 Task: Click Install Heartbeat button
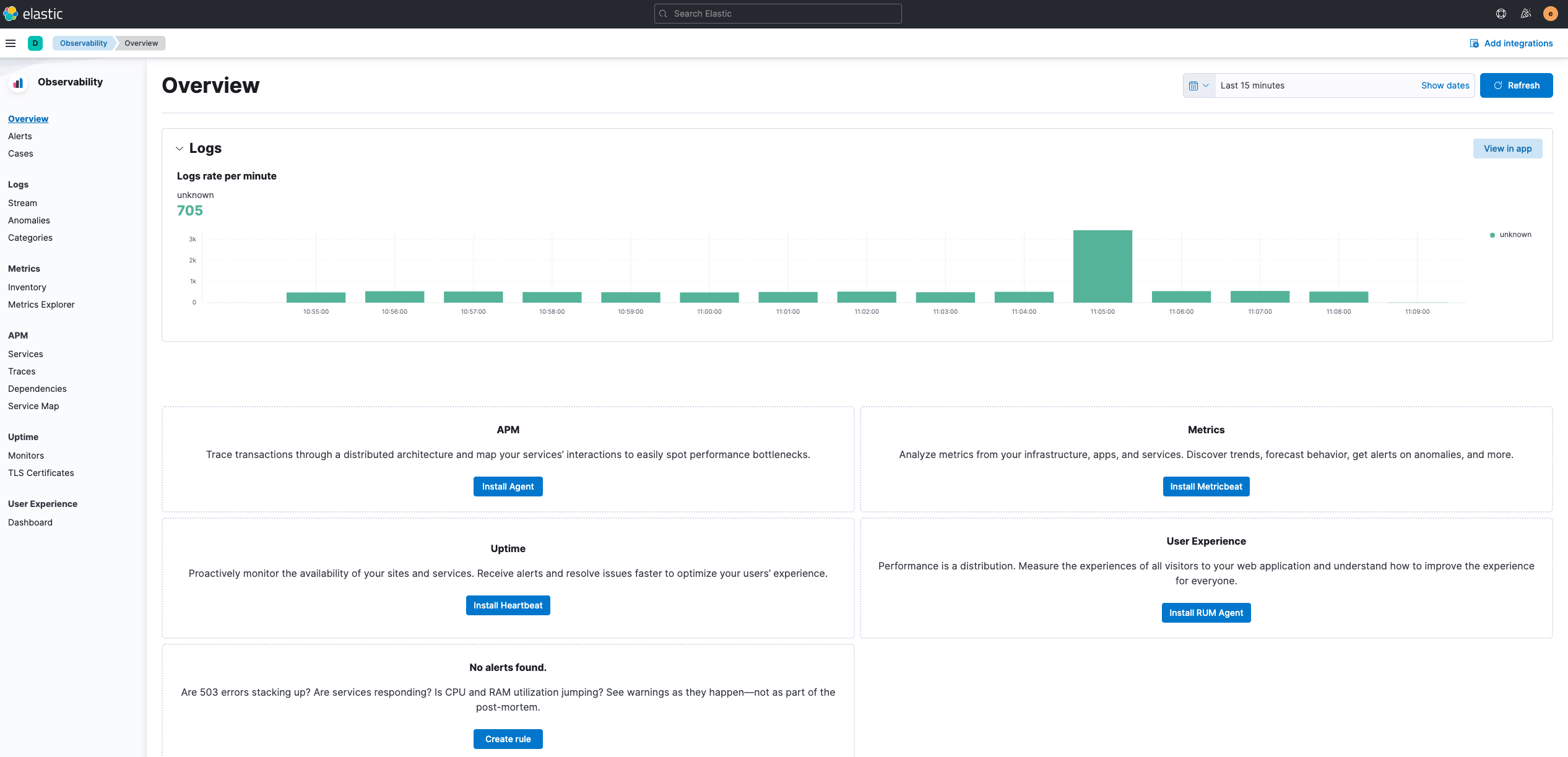click(x=508, y=605)
